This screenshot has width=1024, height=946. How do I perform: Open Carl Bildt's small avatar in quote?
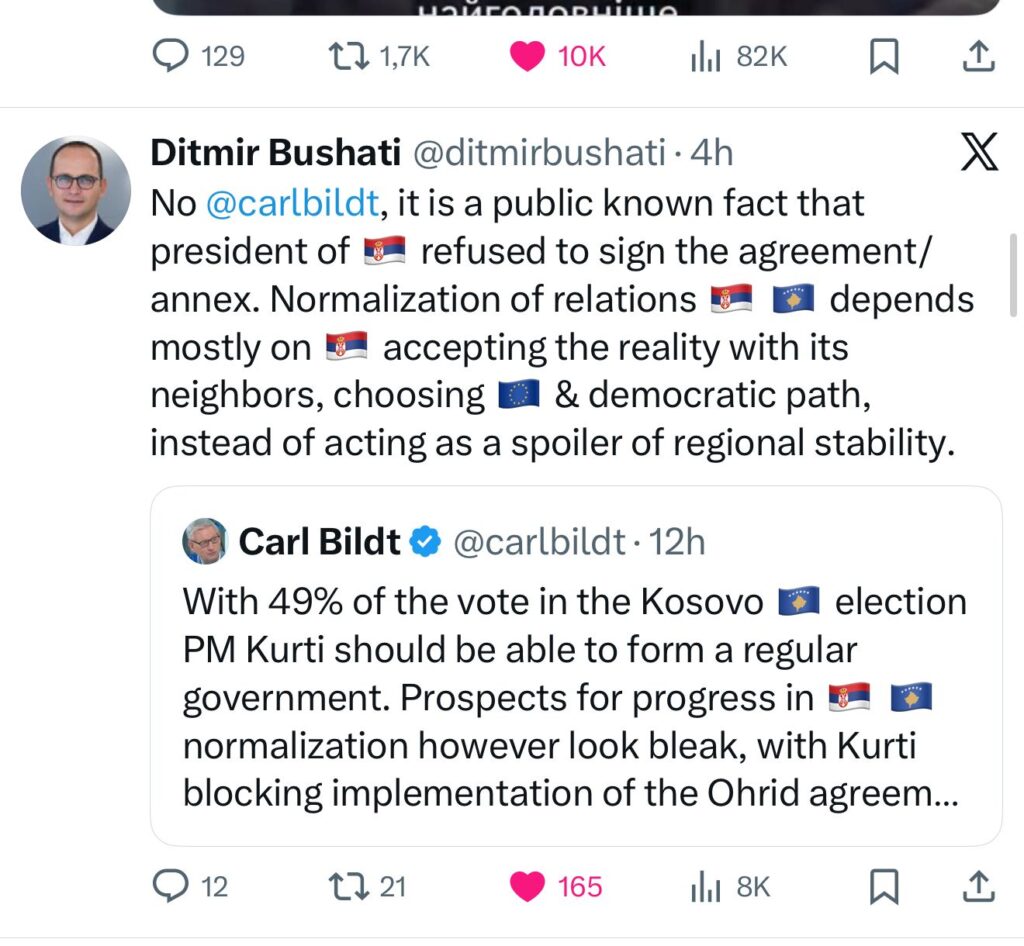(205, 542)
